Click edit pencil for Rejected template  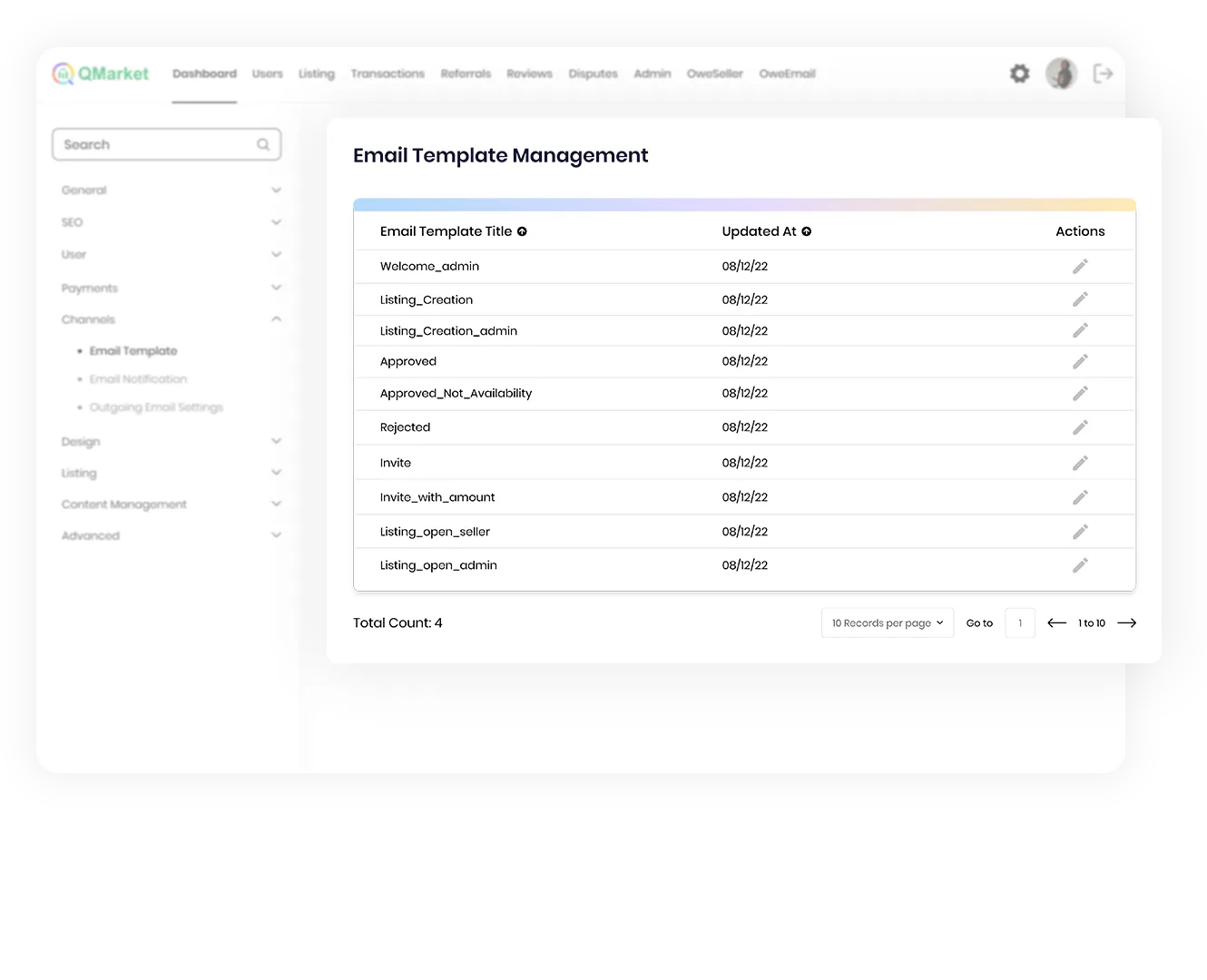1080,427
